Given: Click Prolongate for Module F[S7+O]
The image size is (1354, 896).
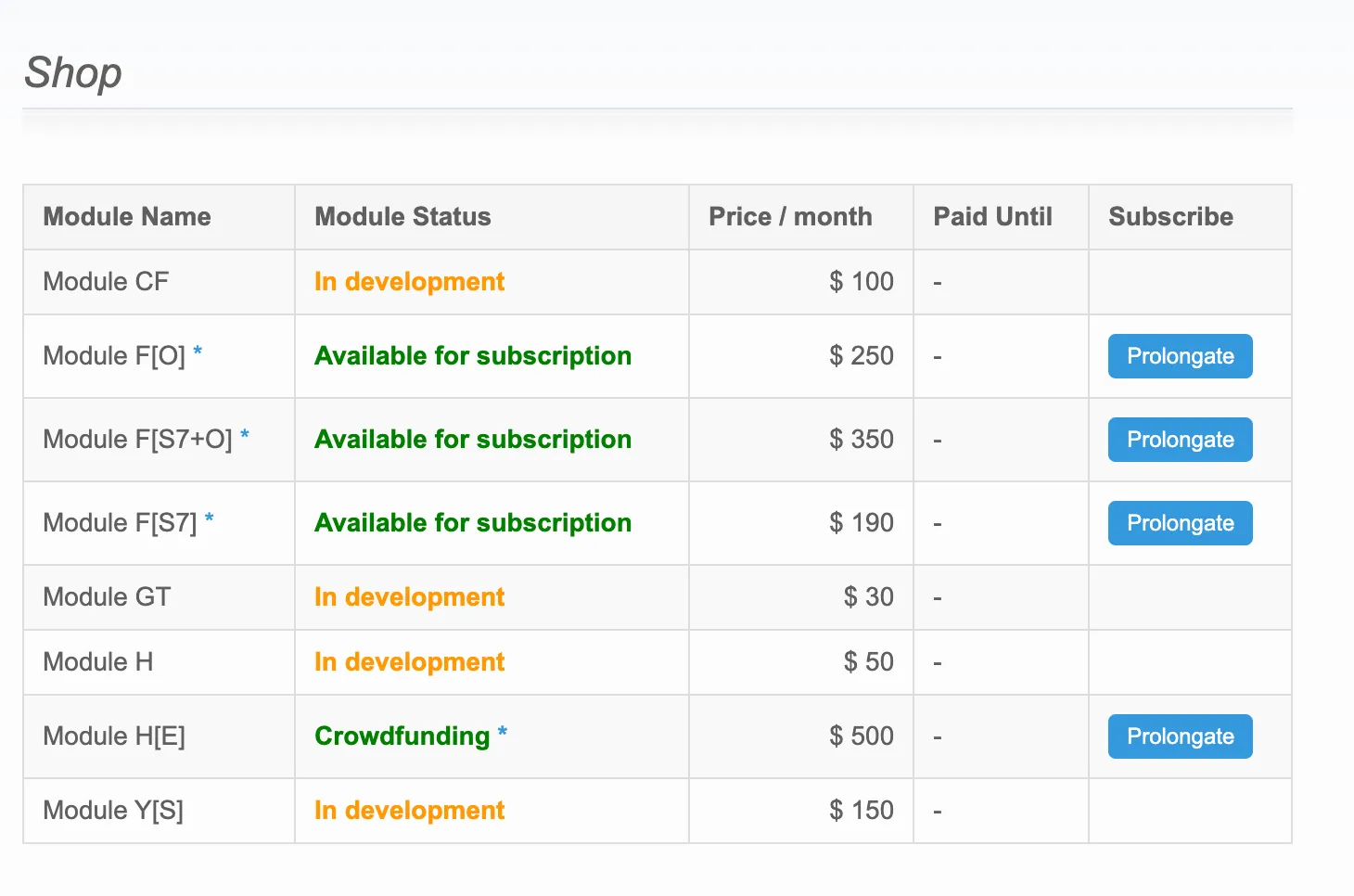Looking at the screenshot, I should click(1180, 440).
